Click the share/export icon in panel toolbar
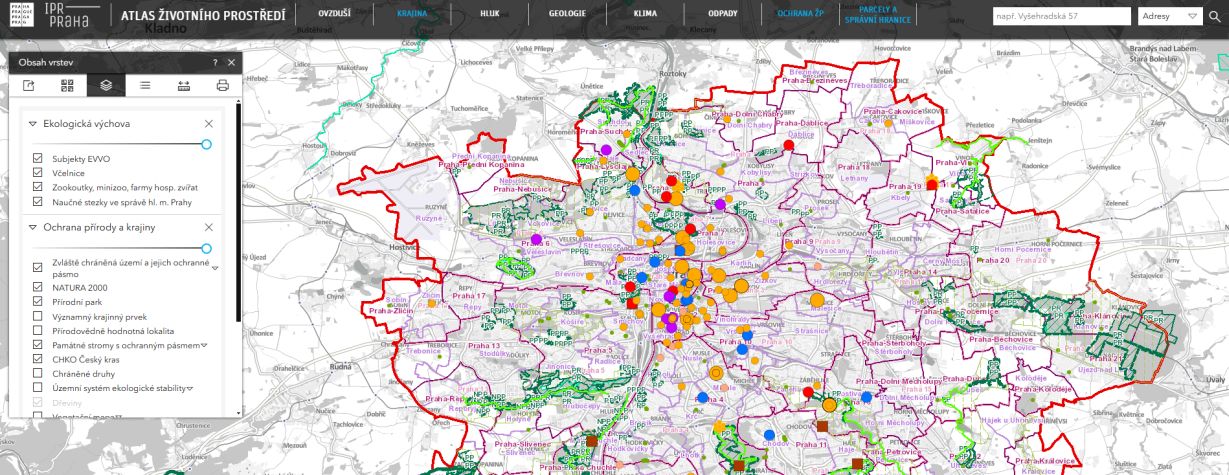 click(29, 85)
